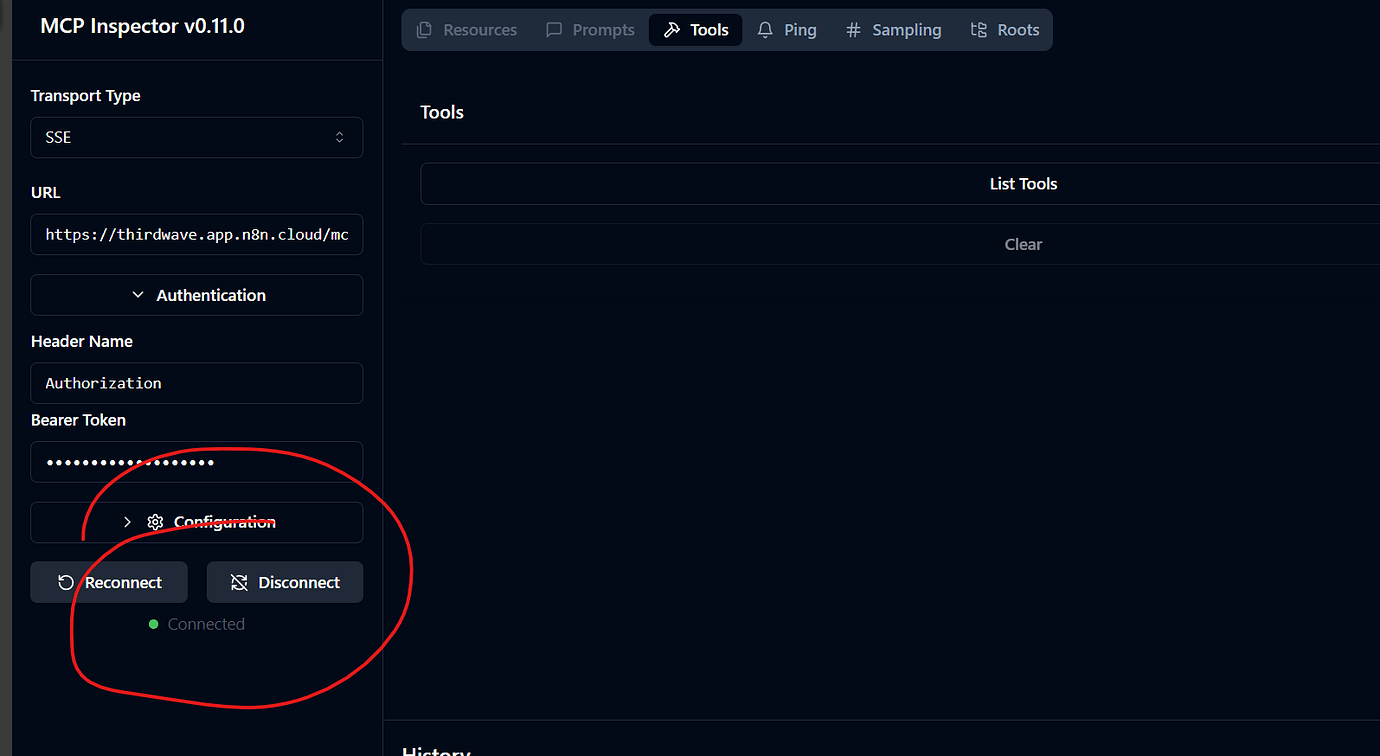This screenshot has height=756, width=1380.
Task: Click the crossed-bell icon on Disconnect
Action: coord(238,581)
